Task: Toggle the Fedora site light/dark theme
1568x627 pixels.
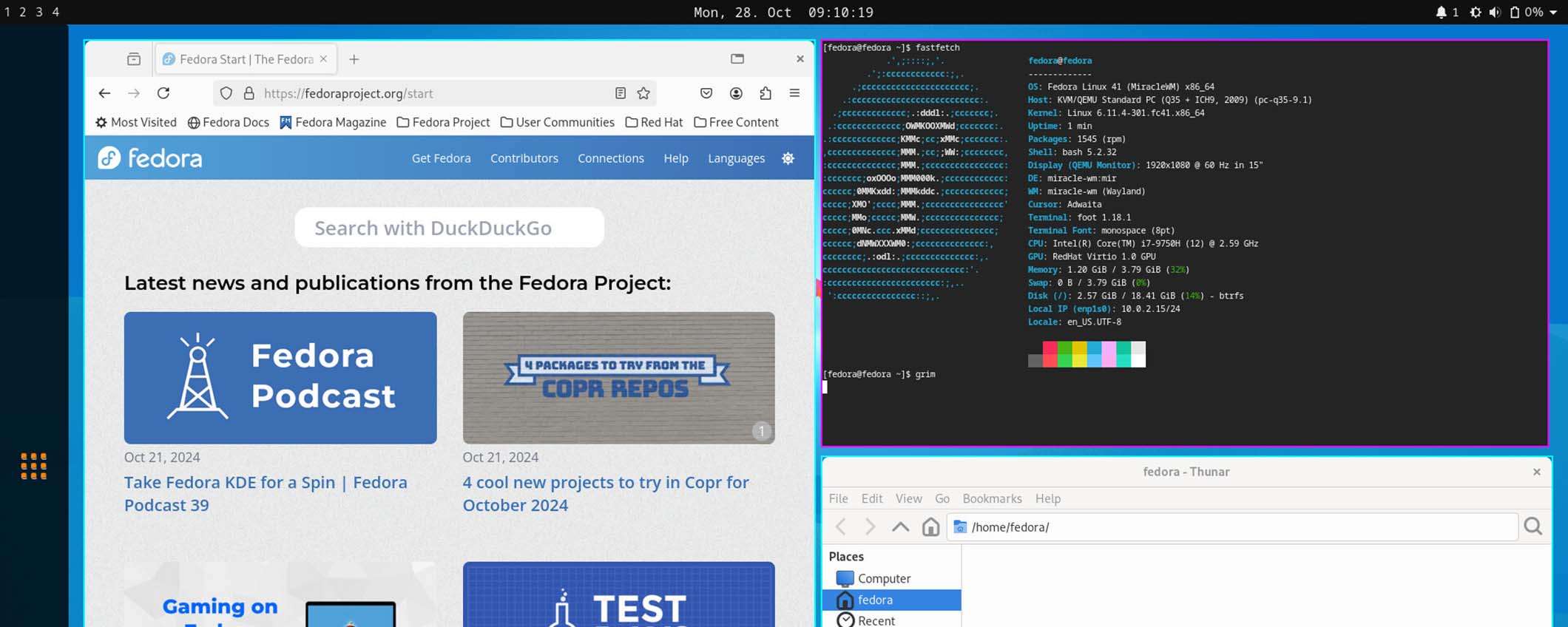Action: coord(788,158)
